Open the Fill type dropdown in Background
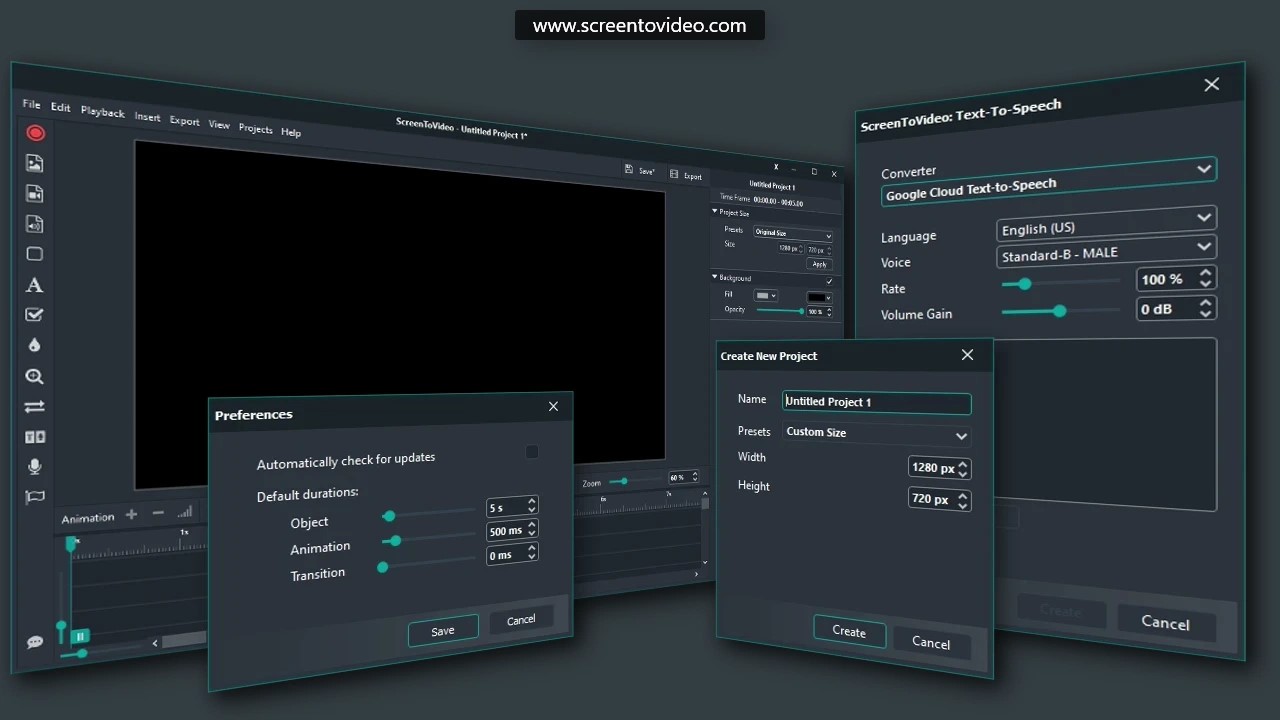The width and height of the screenshot is (1280, 720). click(x=766, y=295)
